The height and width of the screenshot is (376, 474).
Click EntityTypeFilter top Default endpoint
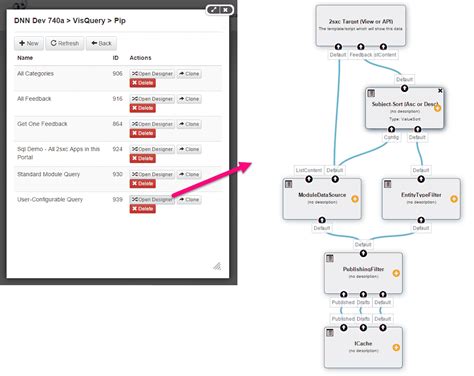421,179
